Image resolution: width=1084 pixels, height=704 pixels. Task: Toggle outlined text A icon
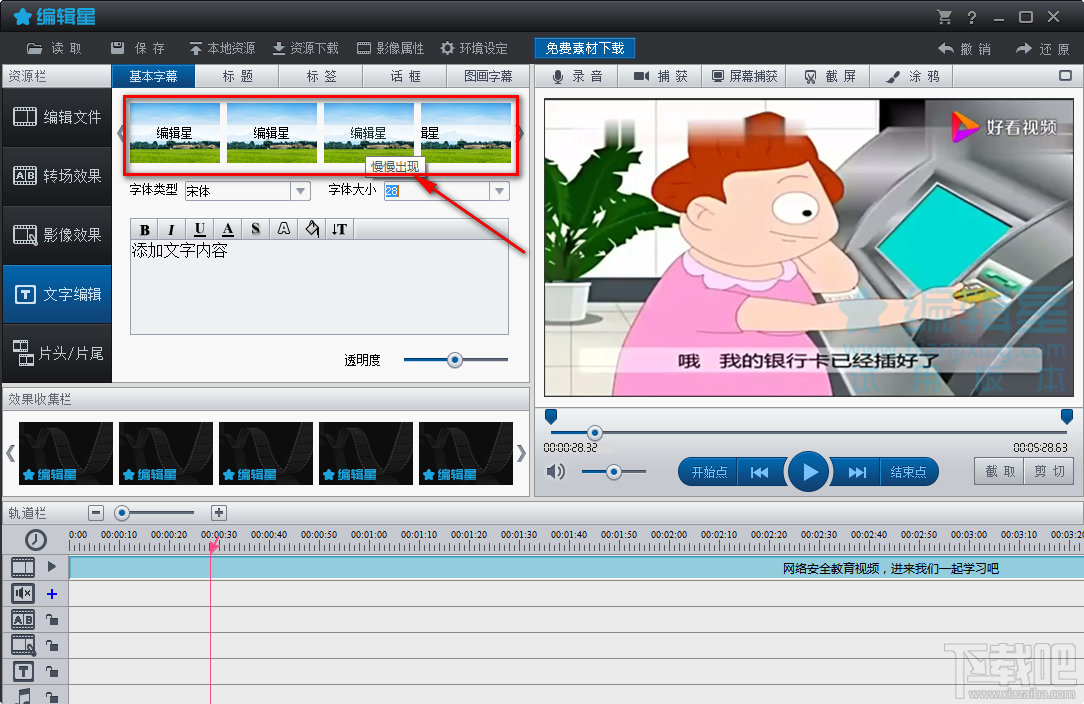pyautogui.click(x=283, y=230)
